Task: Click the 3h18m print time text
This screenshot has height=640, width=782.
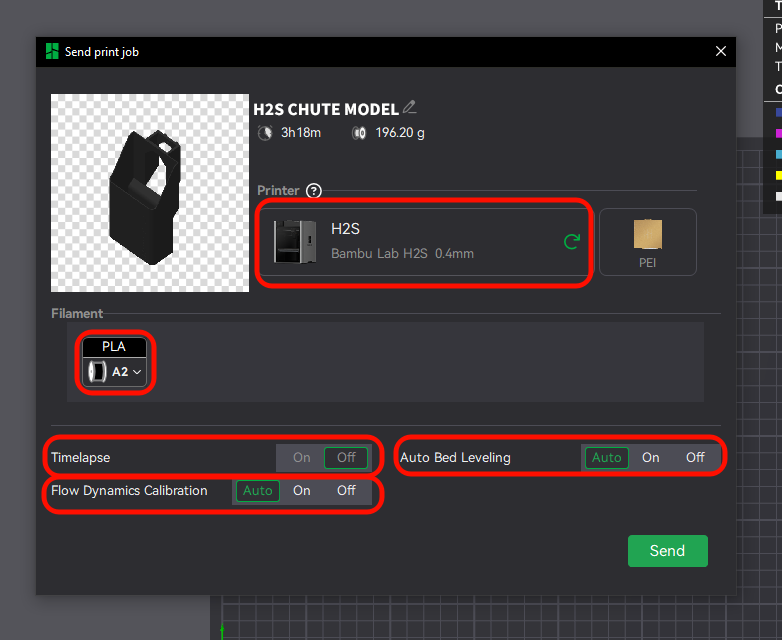Action: (x=301, y=133)
